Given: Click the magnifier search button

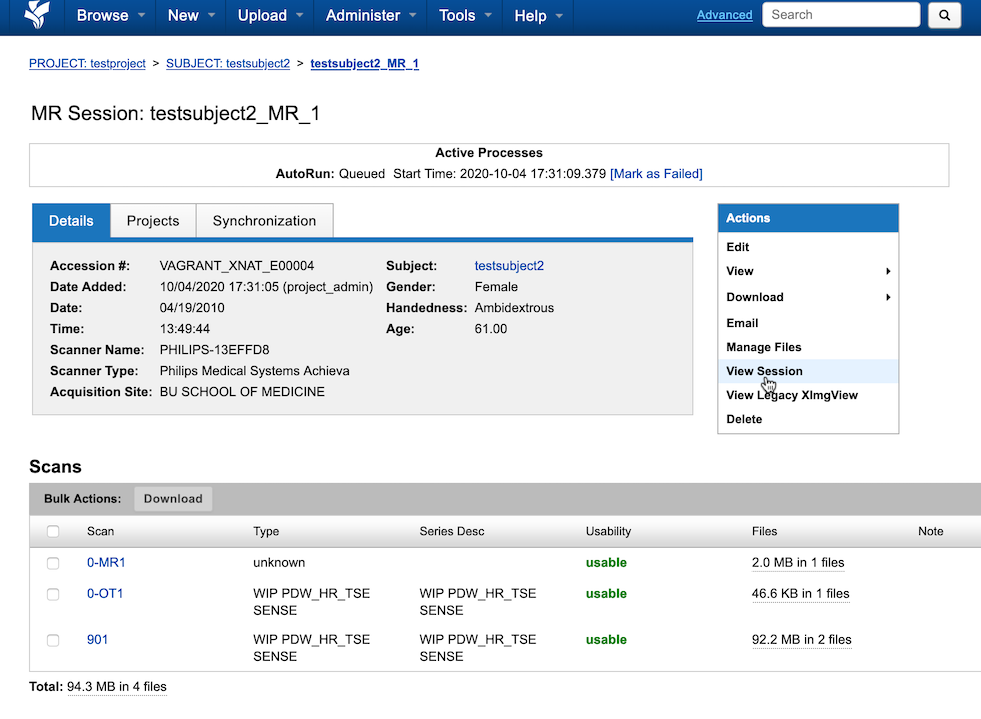Looking at the screenshot, I should pyautogui.click(x=944, y=15).
